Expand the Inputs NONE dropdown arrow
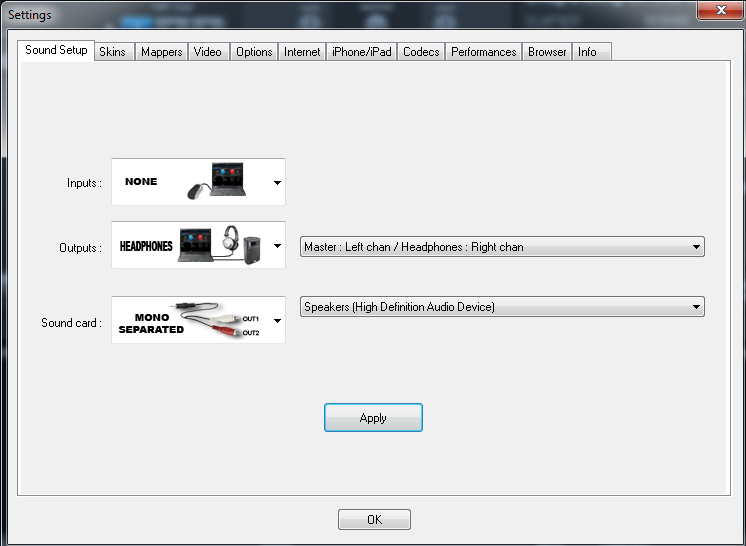This screenshot has width=746, height=546. coord(277,183)
